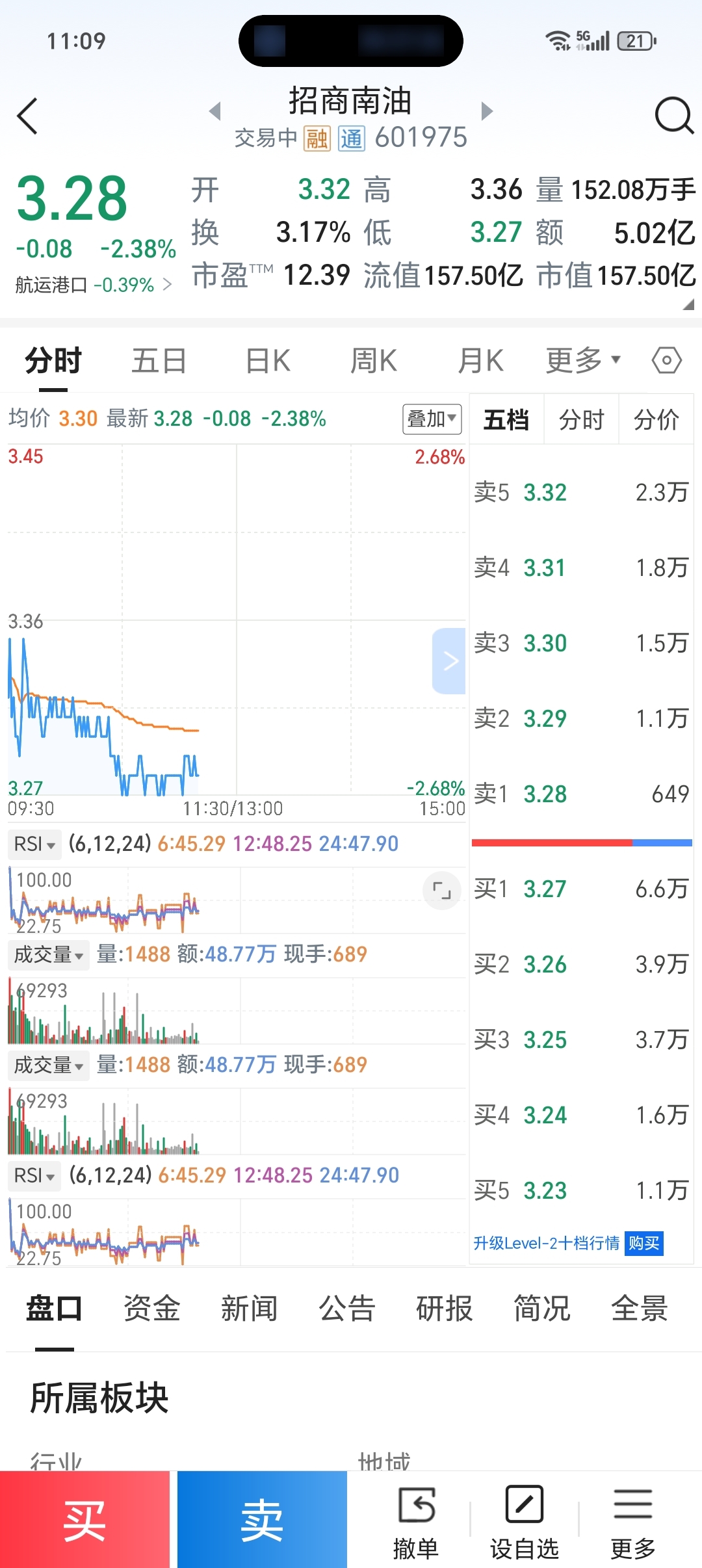Tap the red 买 buy button

tap(84, 1519)
